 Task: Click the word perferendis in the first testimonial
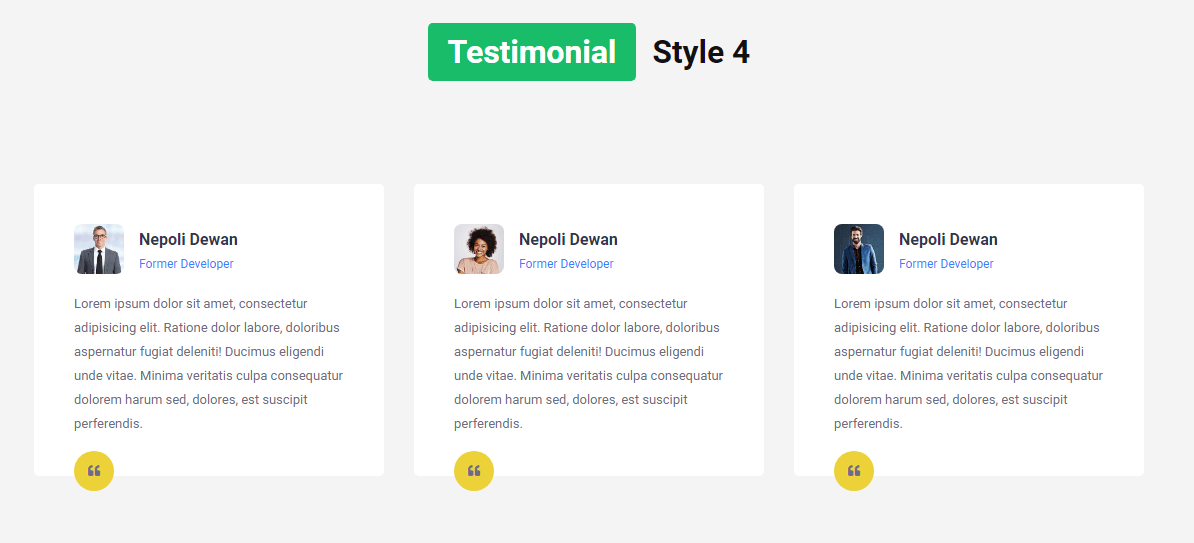coord(107,424)
